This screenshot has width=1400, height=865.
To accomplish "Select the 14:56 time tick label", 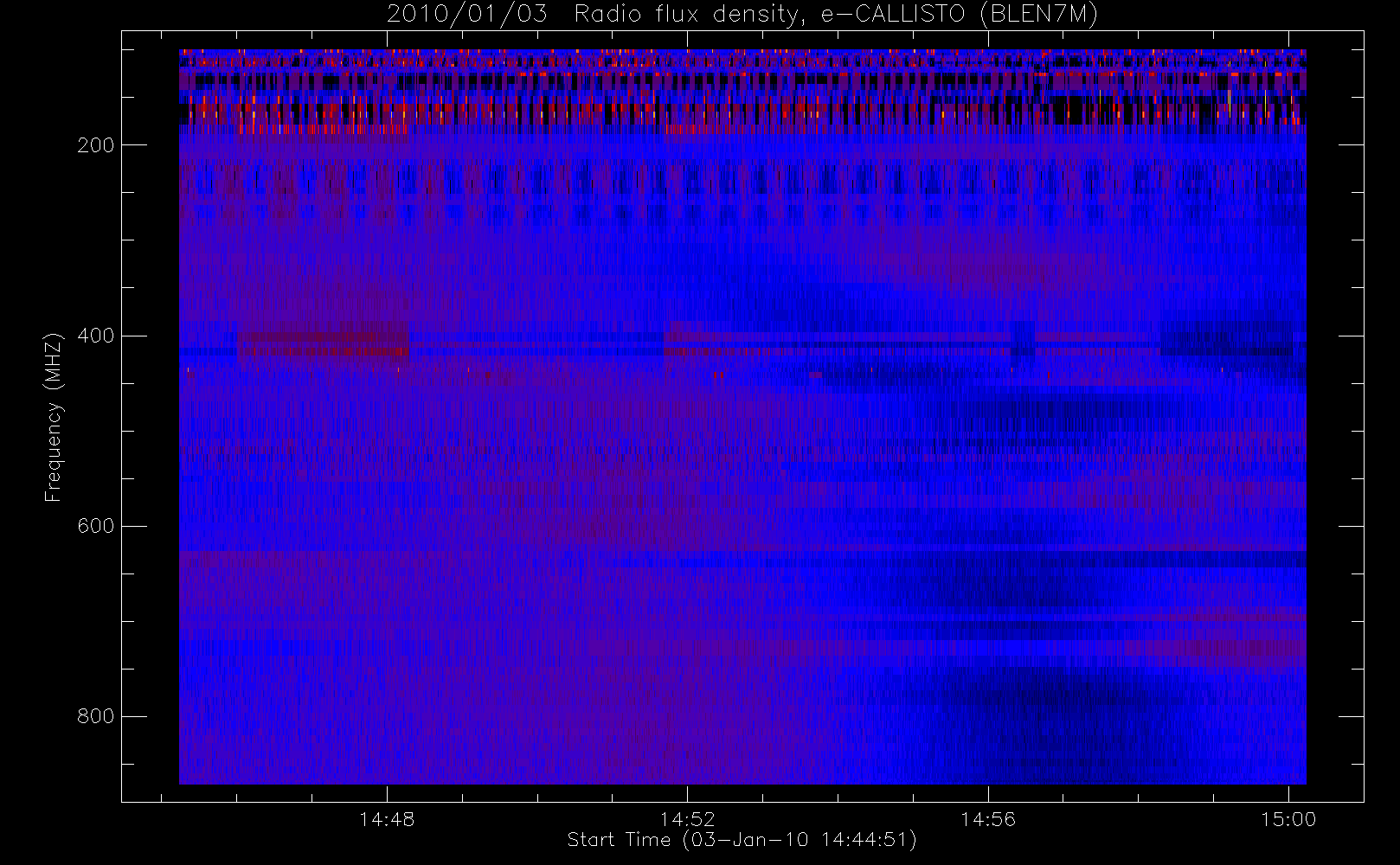I will coord(988,819).
